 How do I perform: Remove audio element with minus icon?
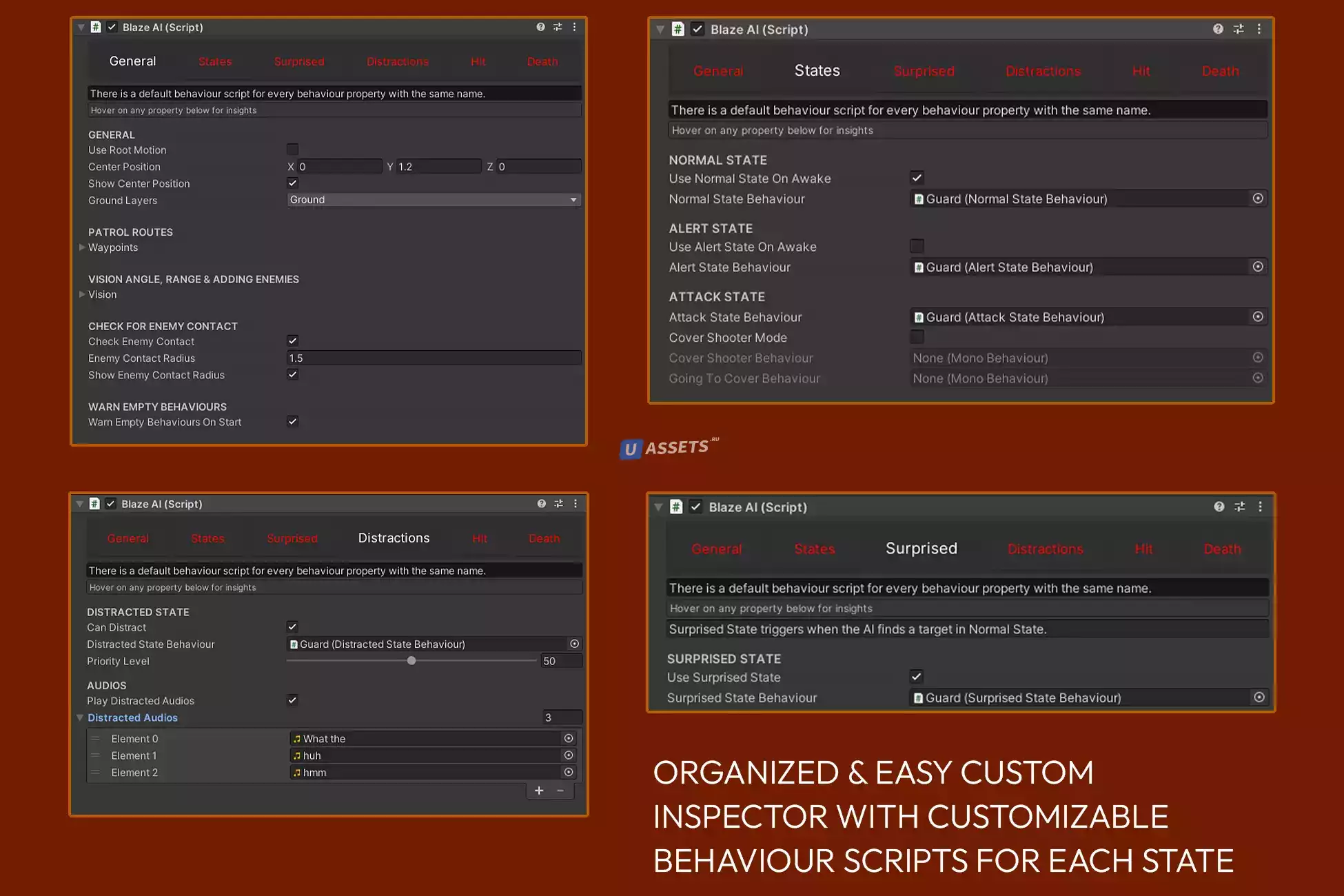pyautogui.click(x=560, y=791)
